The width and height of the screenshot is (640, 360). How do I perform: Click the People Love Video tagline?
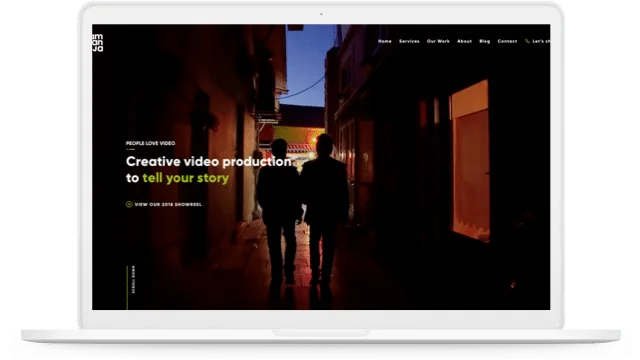click(150, 143)
